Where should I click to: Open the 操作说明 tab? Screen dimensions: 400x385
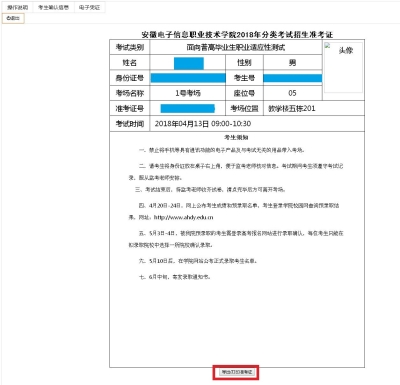18,7
